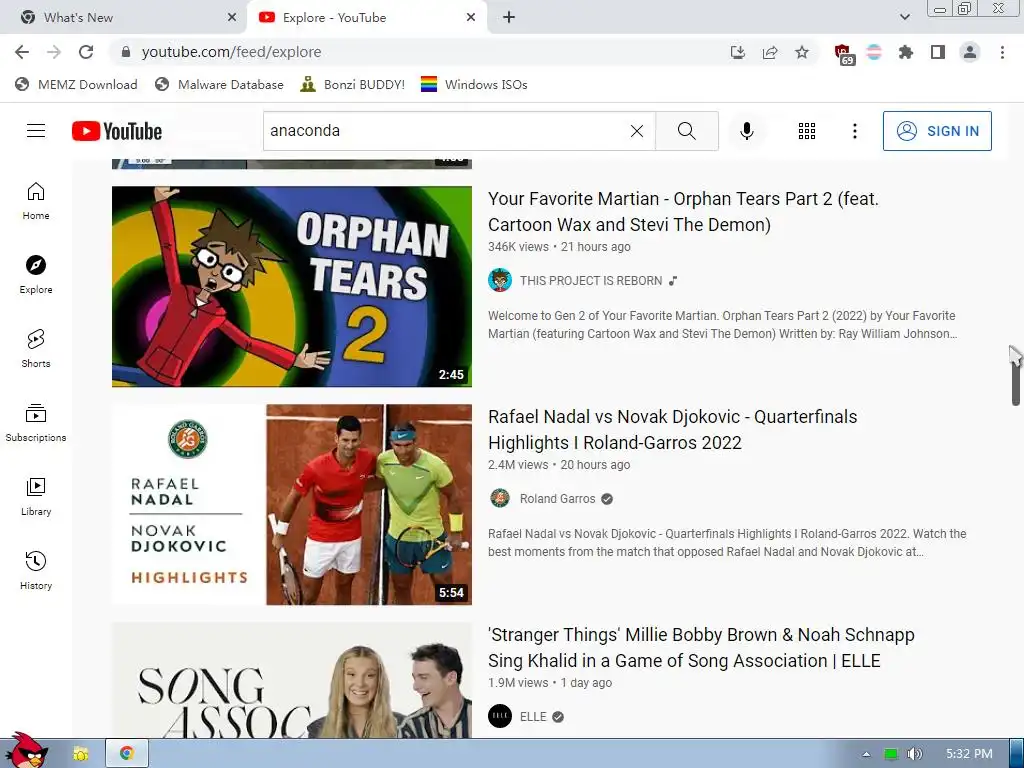
Task: Go back with the browser back arrow
Action: pyautogui.click(x=22, y=52)
